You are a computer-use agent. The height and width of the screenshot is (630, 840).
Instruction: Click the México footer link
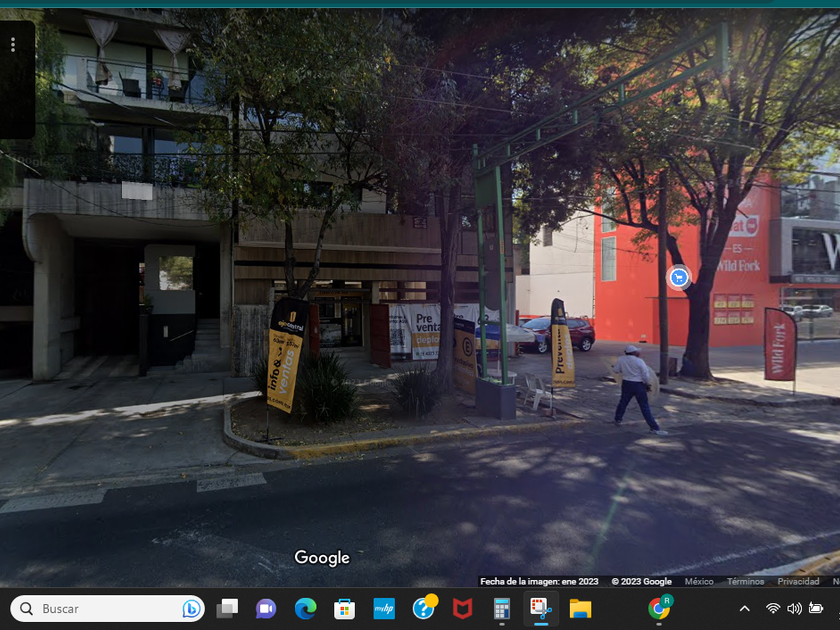[x=699, y=582]
